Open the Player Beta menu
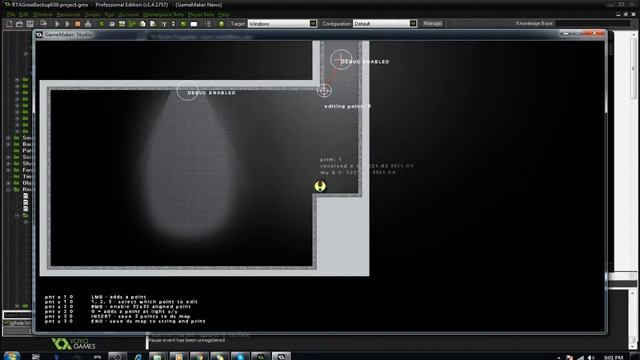Viewport: 640px width, 360px height. [x=201, y=14]
